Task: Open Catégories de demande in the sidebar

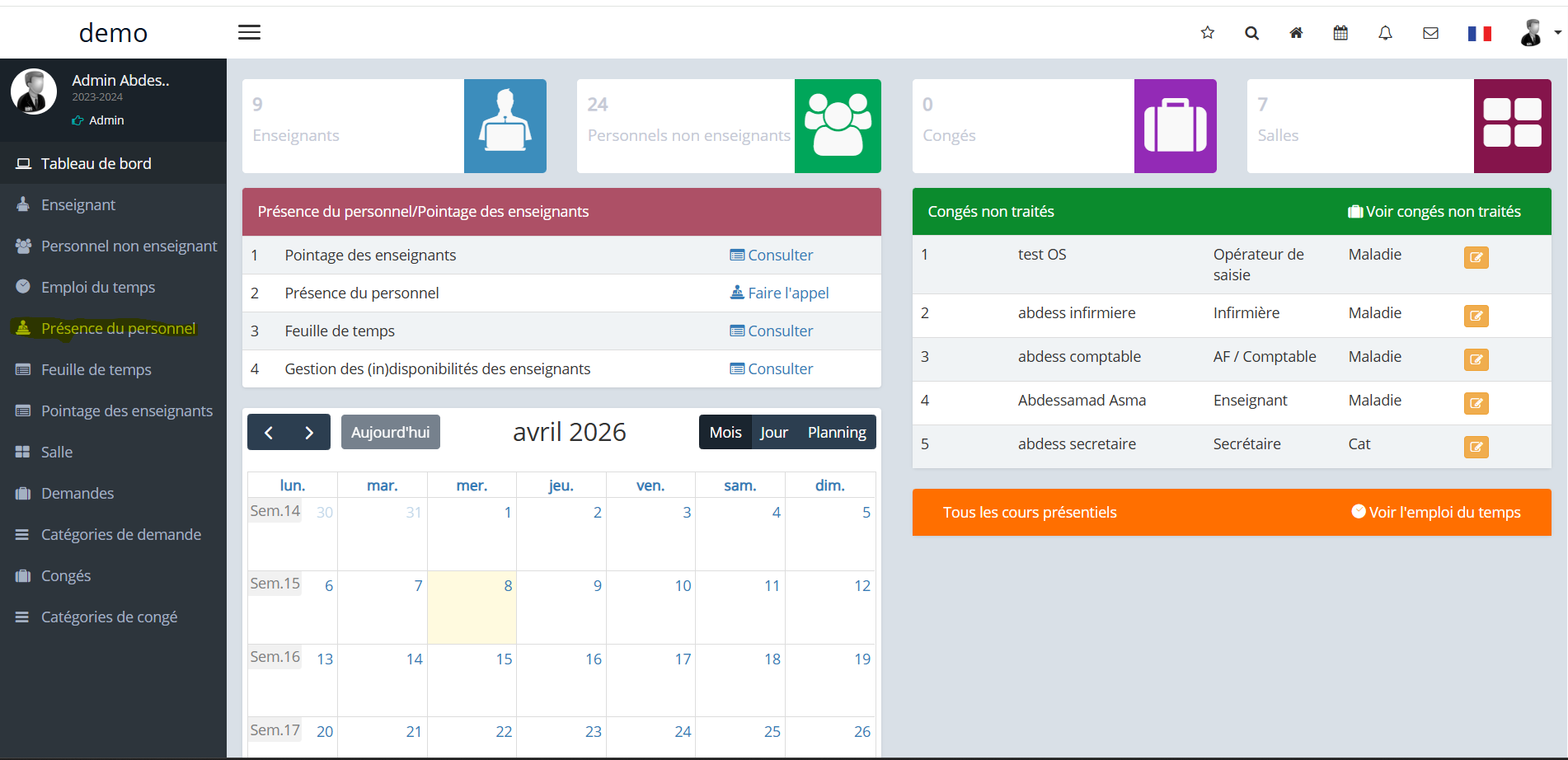Action: click(121, 534)
